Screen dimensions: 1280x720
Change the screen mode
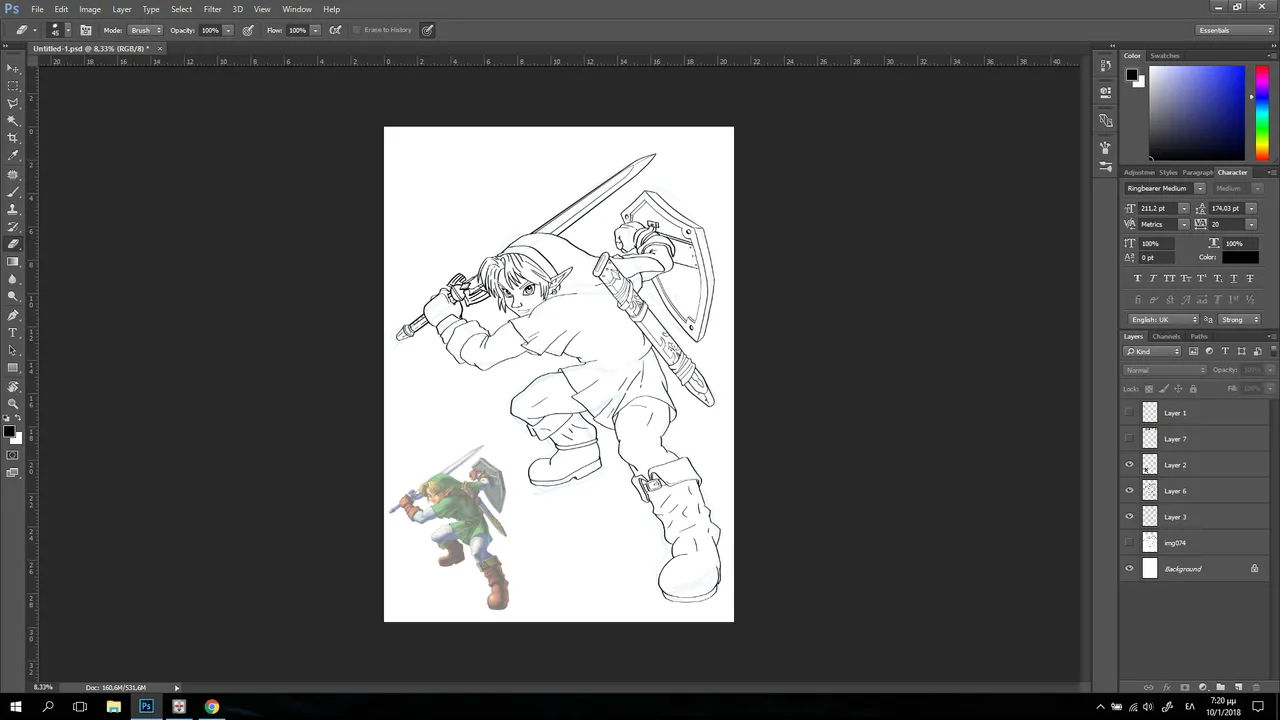tap(13, 473)
